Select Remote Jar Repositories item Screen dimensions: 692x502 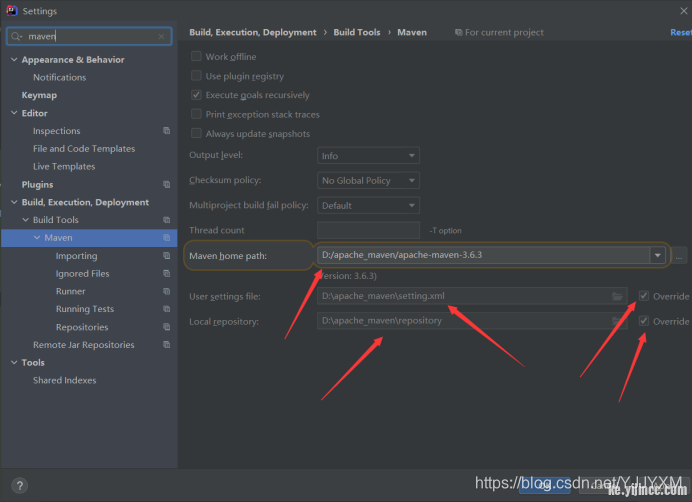pyautogui.click(x=83, y=345)
